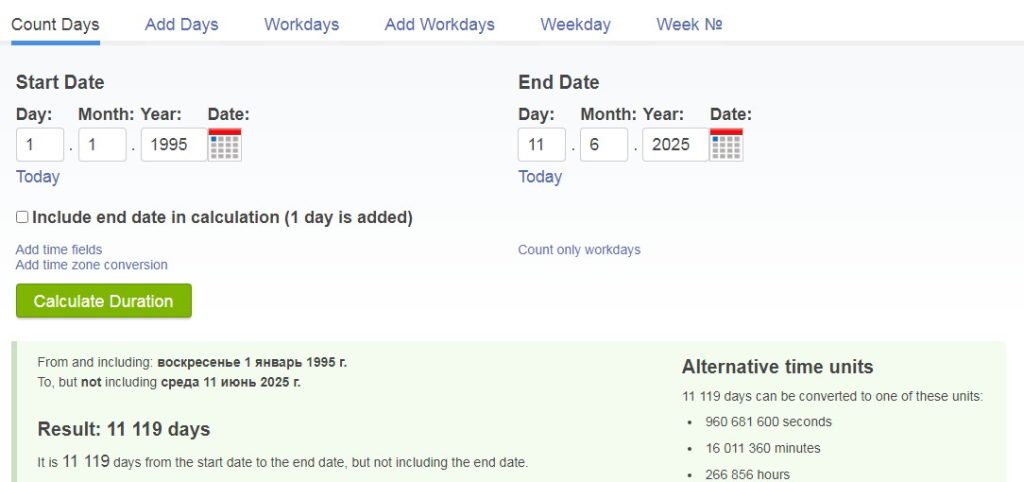
Task: Focus the Start Date Month field
Action: 102,144
